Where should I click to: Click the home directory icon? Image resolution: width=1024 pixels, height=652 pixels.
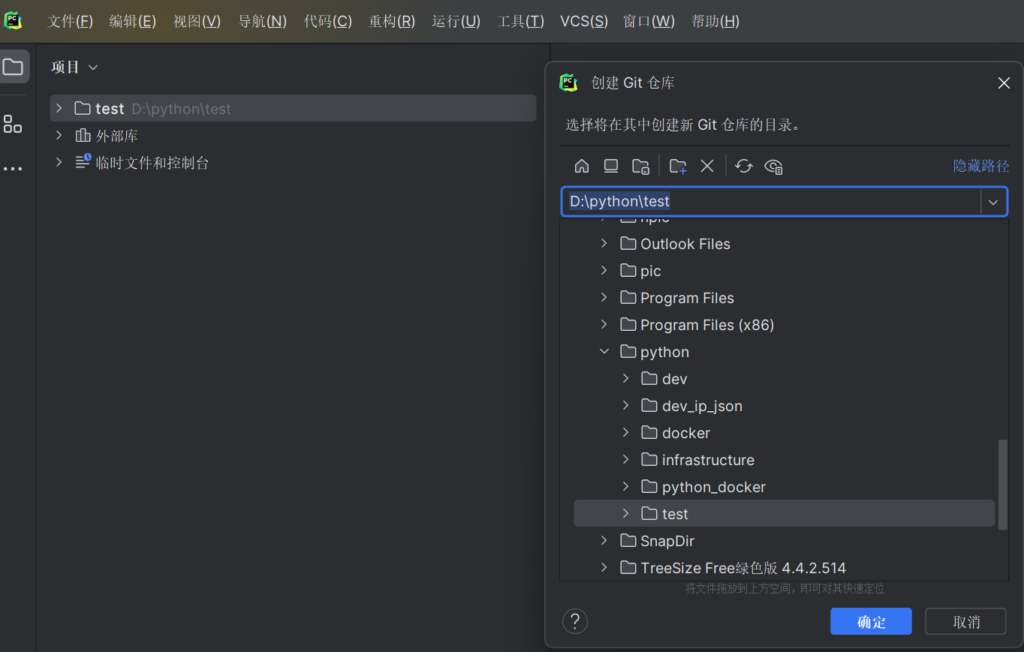click(581, 166)
